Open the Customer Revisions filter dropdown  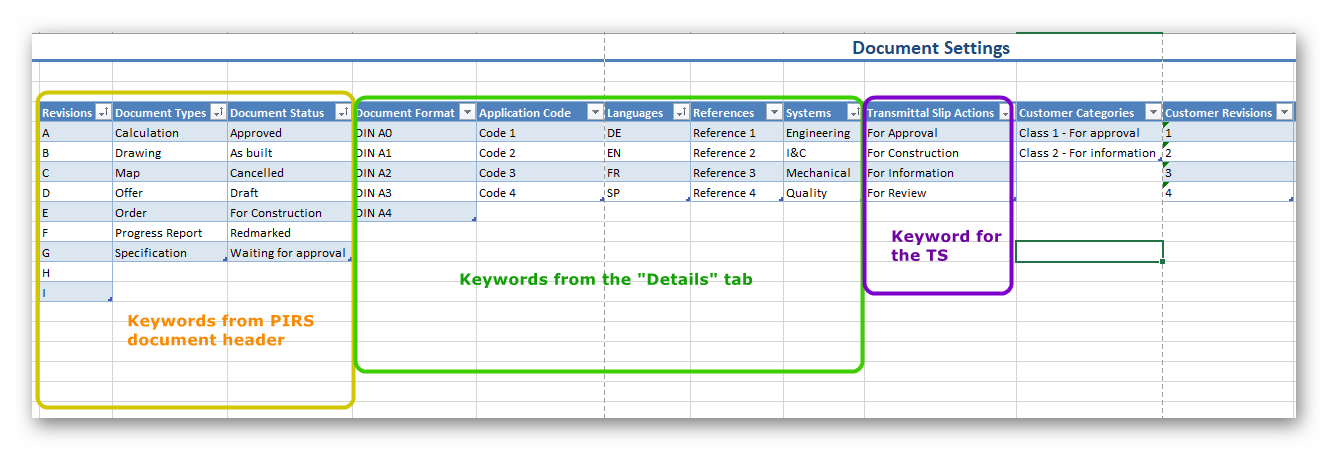click(x=1285, y=113)
